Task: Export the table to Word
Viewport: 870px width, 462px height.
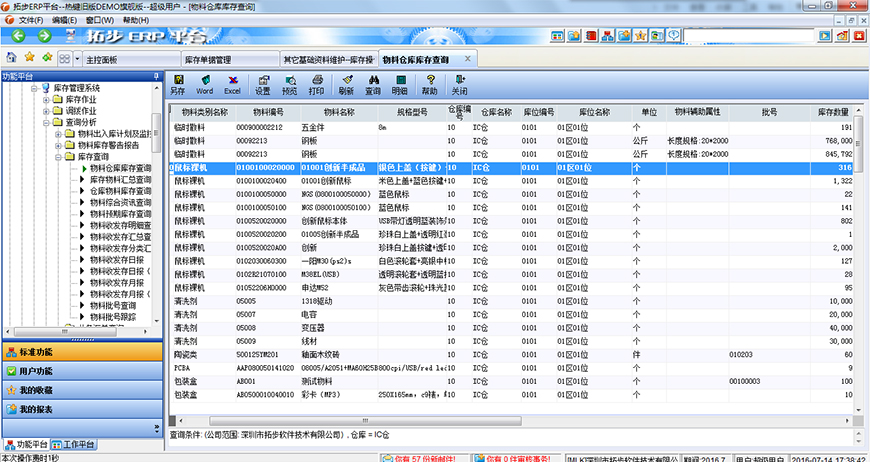Action: click(x=205, y=84)
